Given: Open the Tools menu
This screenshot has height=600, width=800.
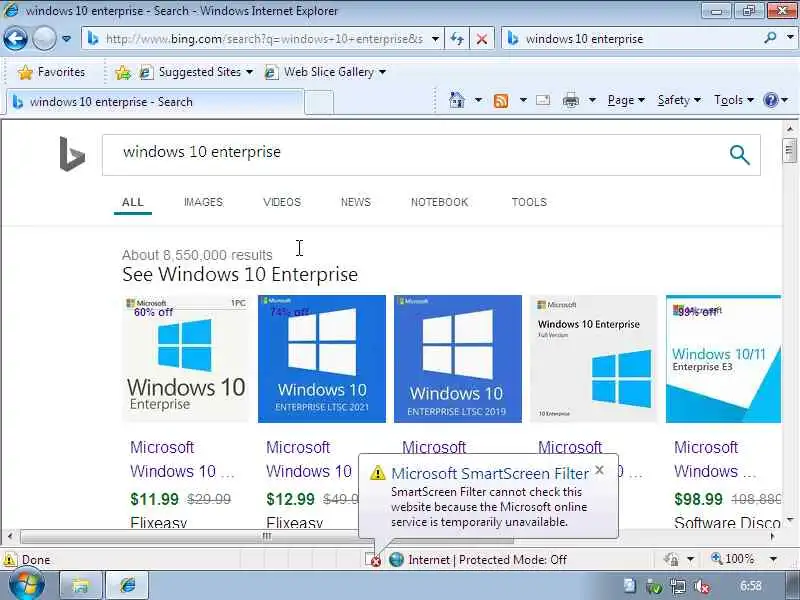Looking at the screenshot, I should (x=734, y=100).
